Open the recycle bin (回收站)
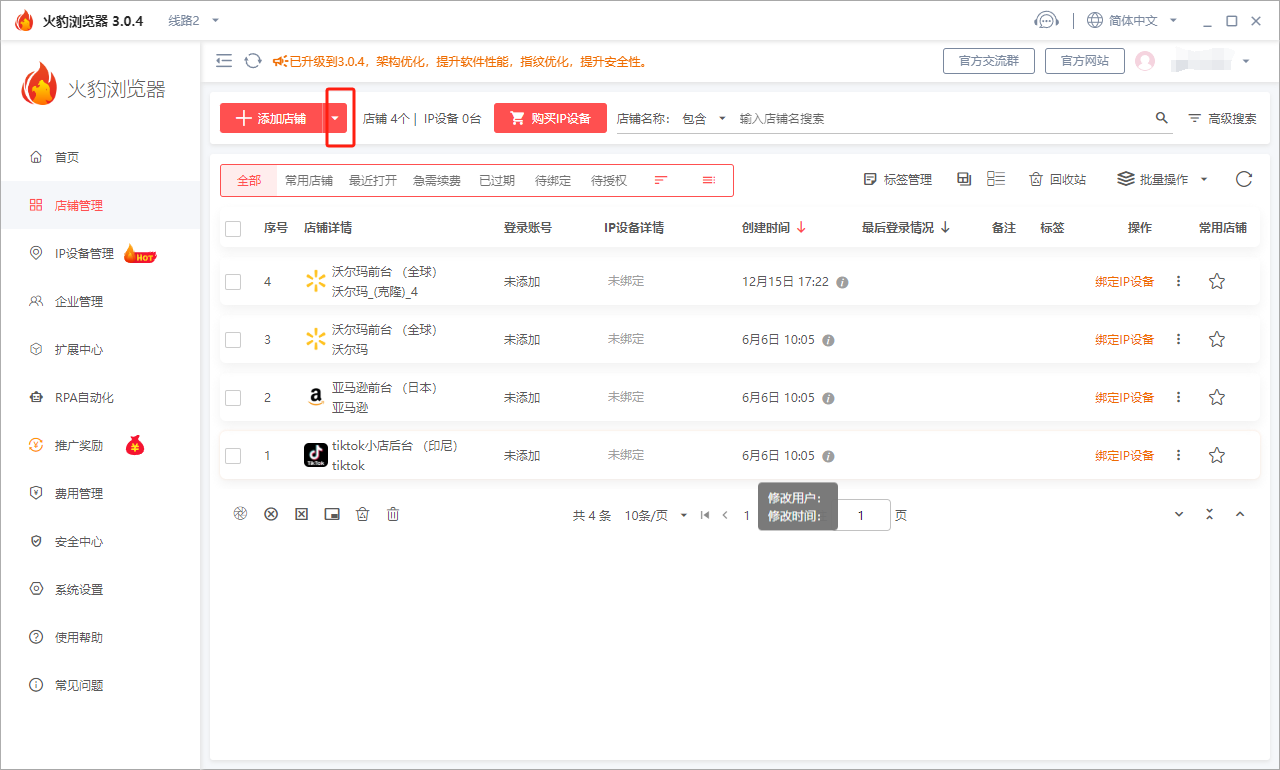 pos(1057,180)
